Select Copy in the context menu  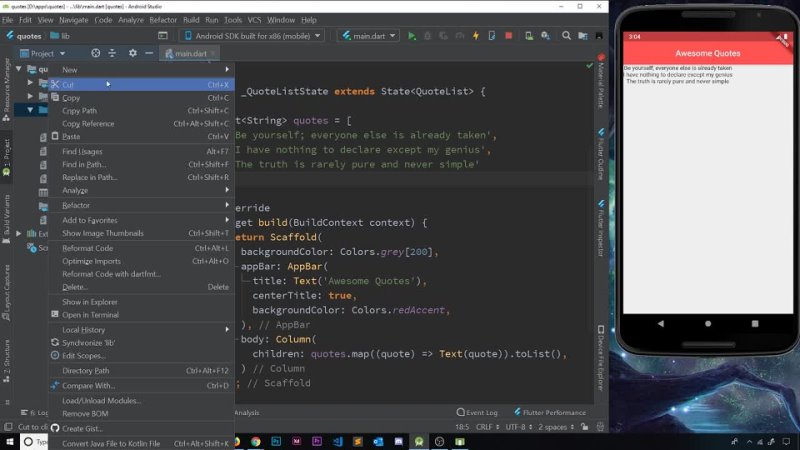click(141, 97)
